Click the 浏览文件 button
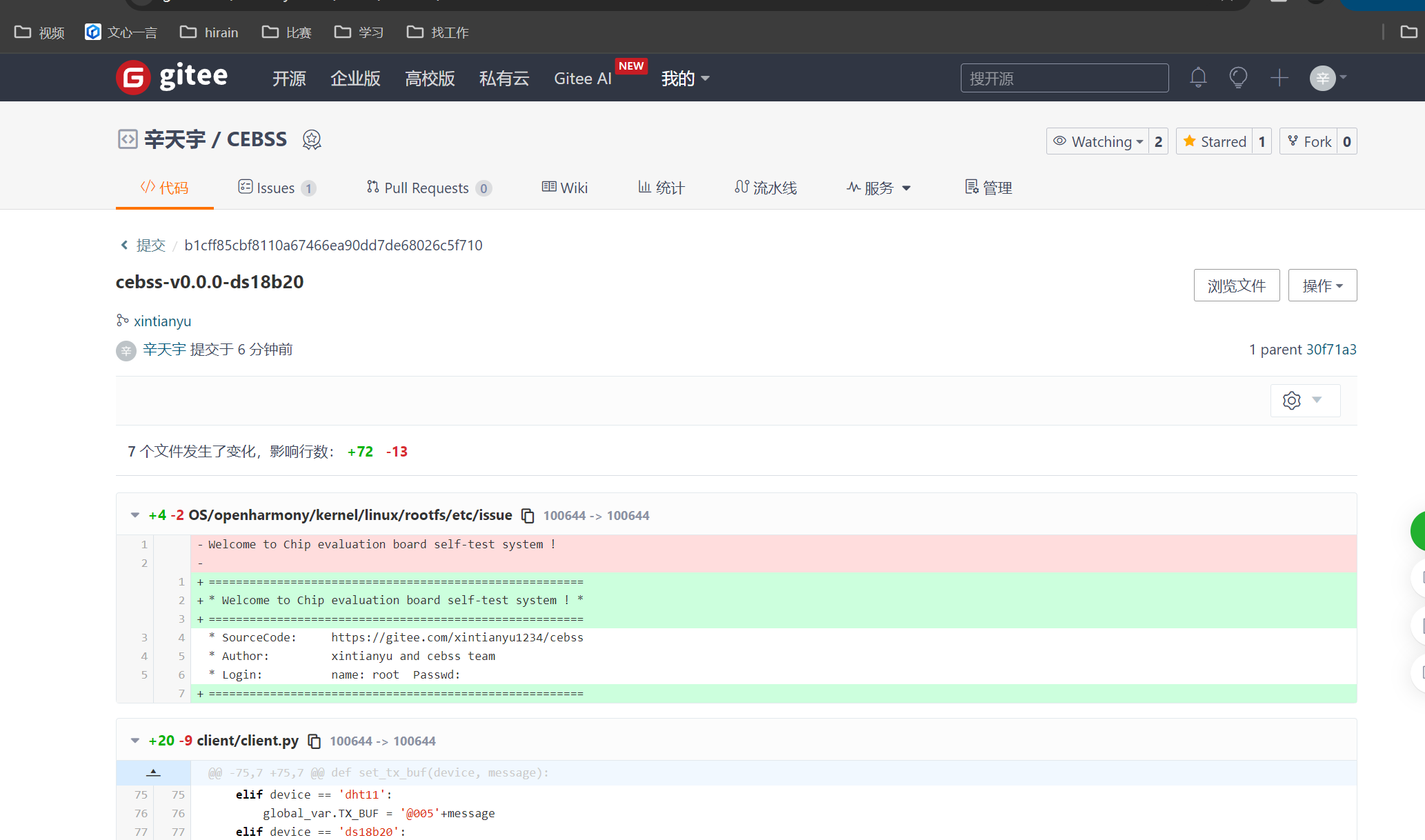This screenshot has width=1425, height=840. 1236,285
